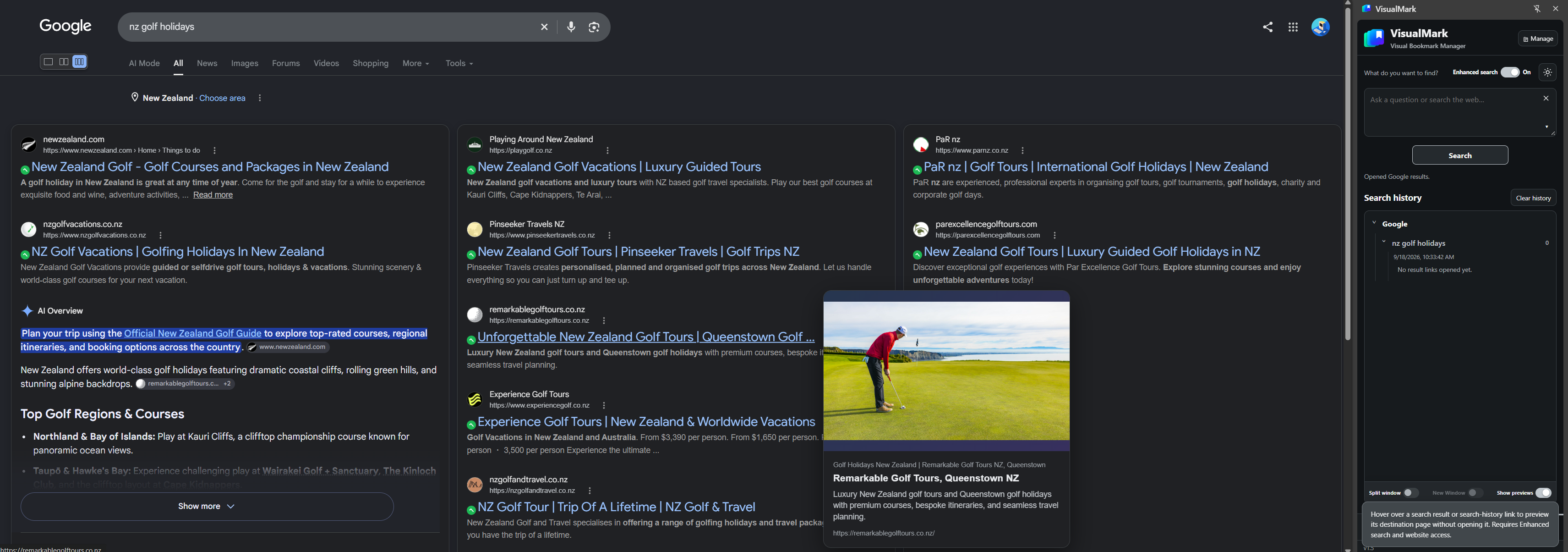Viewport: 1568px width, 552px height.
Task: Open the Tools dropdown
Action: (x=459, y=63)
